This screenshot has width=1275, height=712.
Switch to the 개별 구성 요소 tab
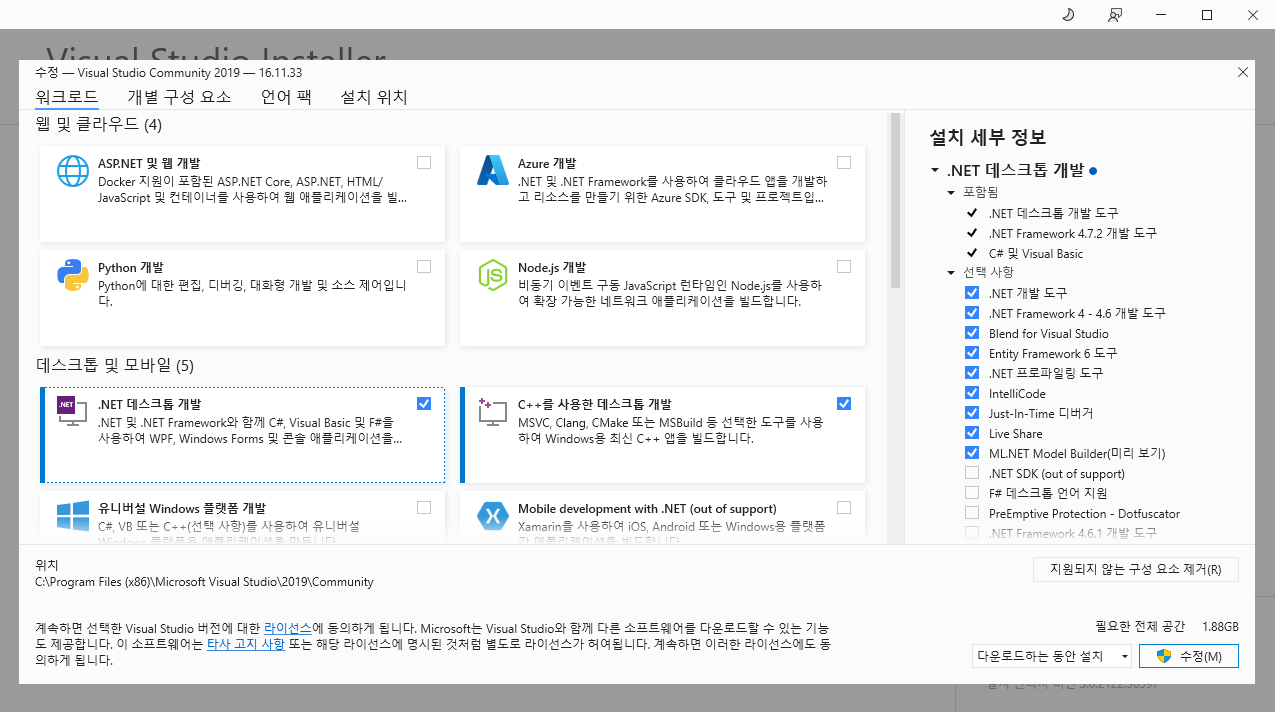click(179, 97)
